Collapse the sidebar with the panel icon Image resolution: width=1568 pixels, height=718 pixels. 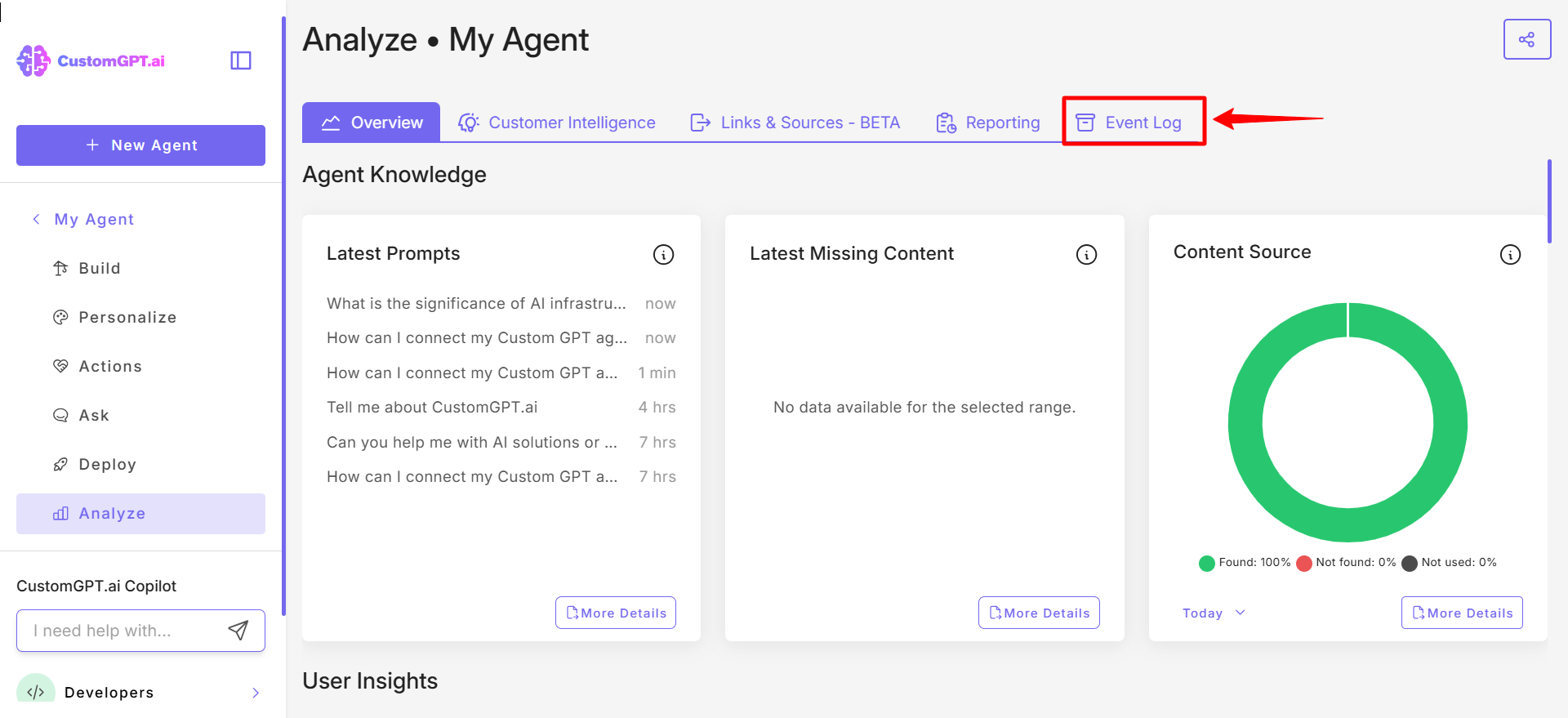pos(241,60)
